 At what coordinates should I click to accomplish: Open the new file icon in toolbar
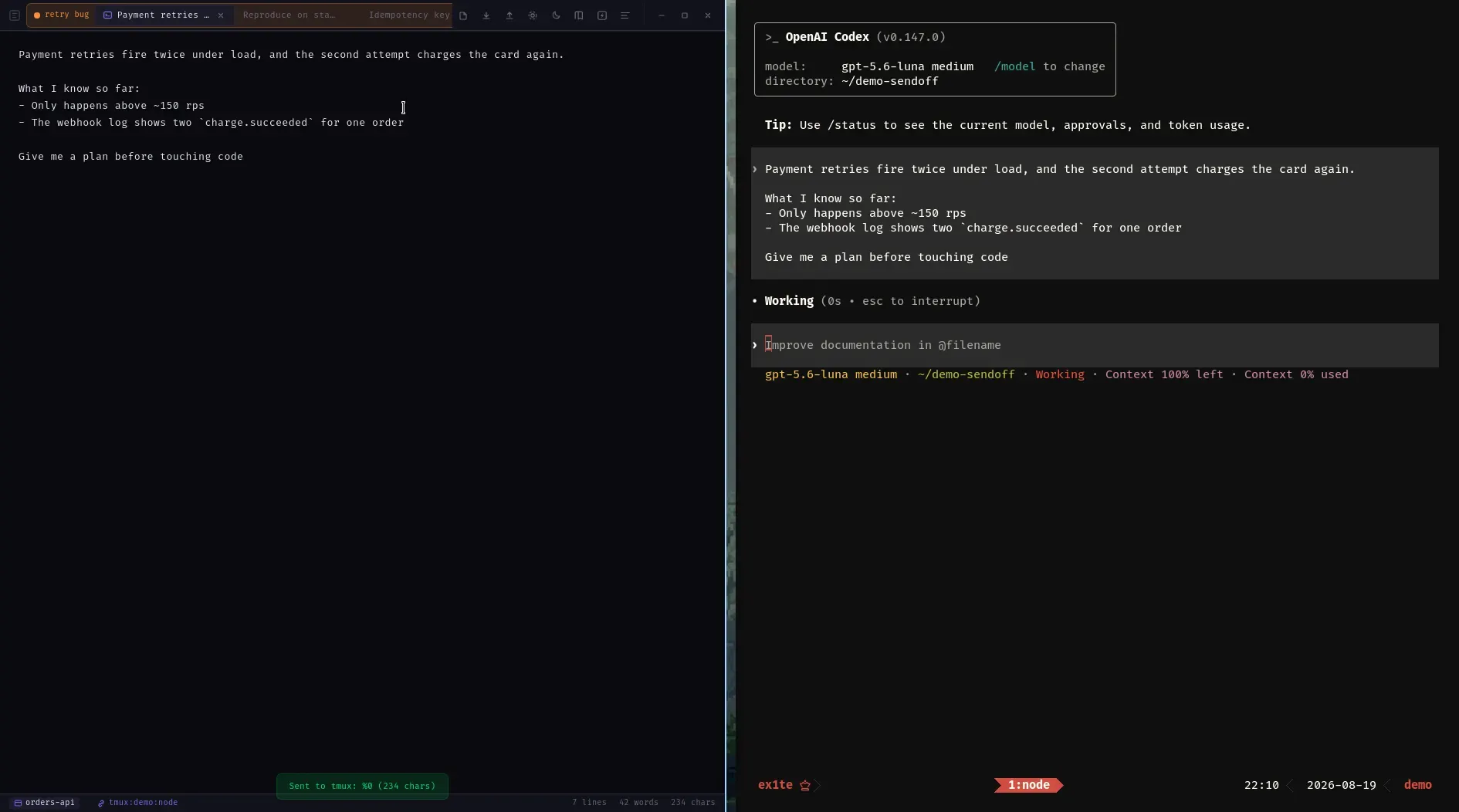pyautogui.click(x=463, y=15)
